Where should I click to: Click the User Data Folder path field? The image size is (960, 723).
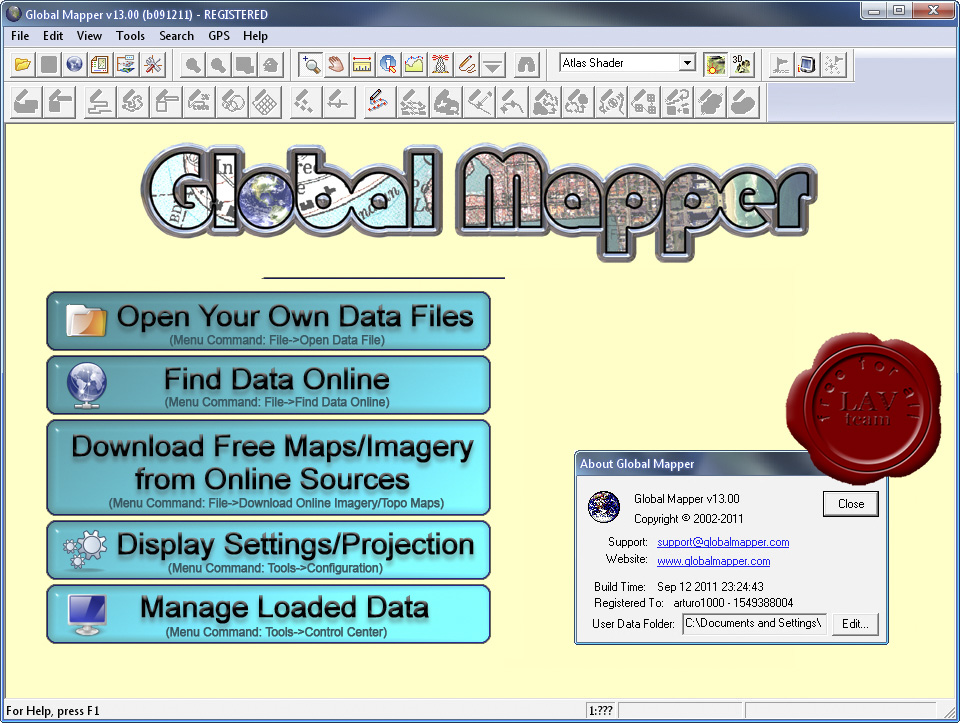coord(754,624)
